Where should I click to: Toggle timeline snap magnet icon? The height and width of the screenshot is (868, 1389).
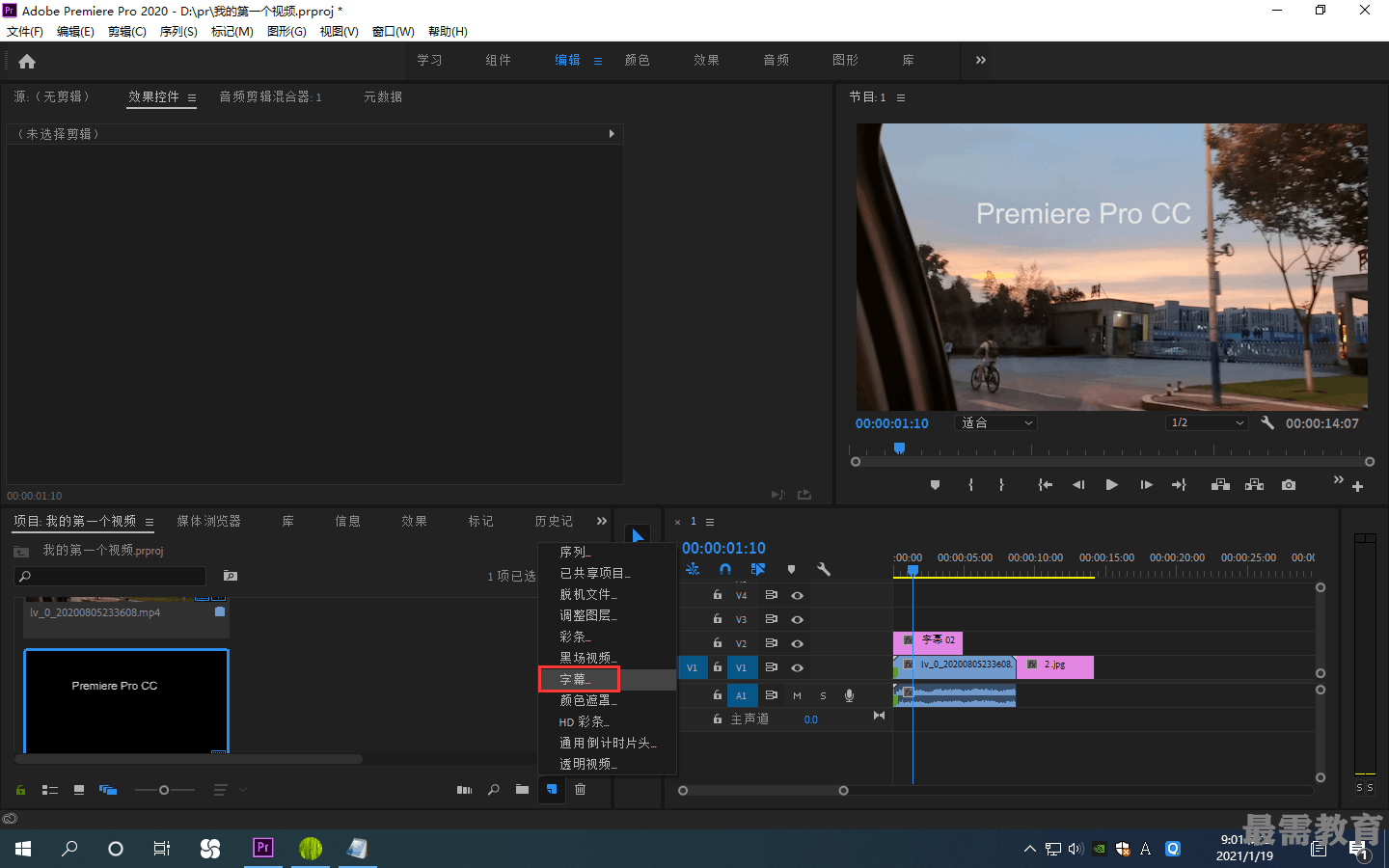click(725, 569)
